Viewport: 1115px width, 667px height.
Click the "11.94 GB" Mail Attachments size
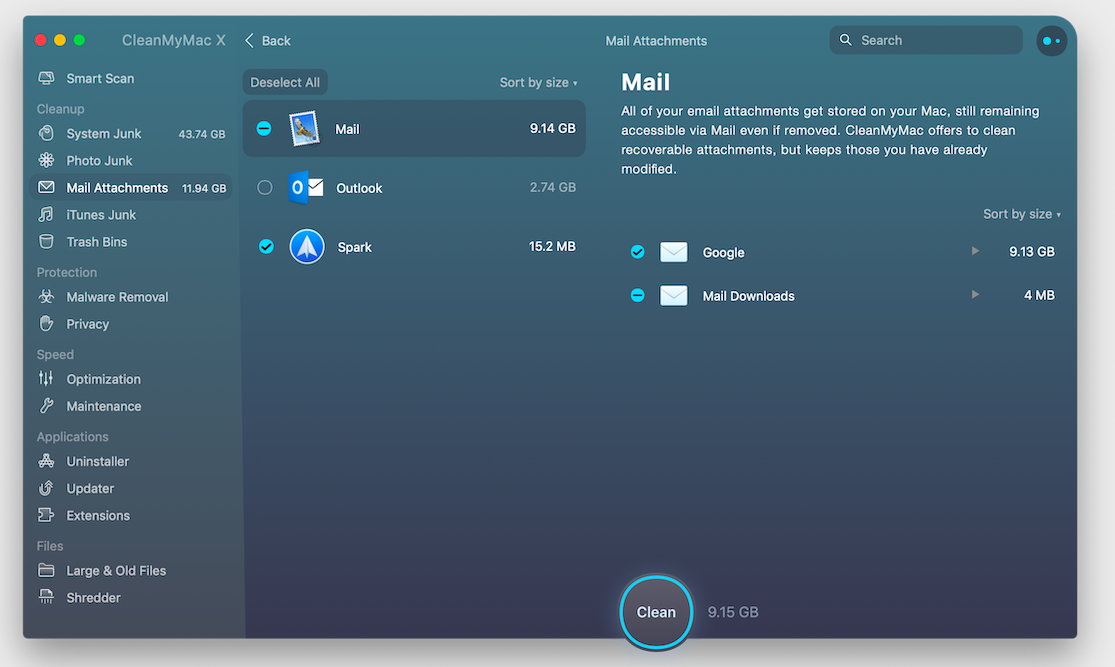click(x=204, y=188)
